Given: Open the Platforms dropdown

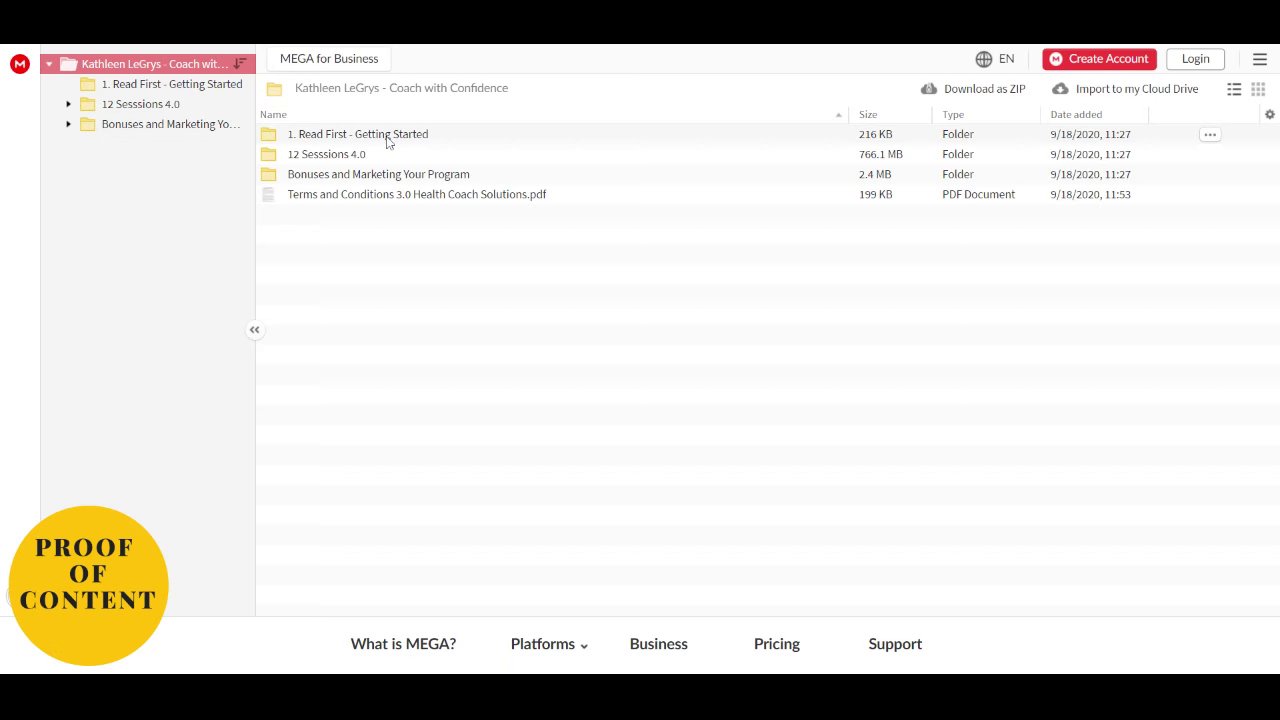Looking at the screenshot, I should pos(549,644).
